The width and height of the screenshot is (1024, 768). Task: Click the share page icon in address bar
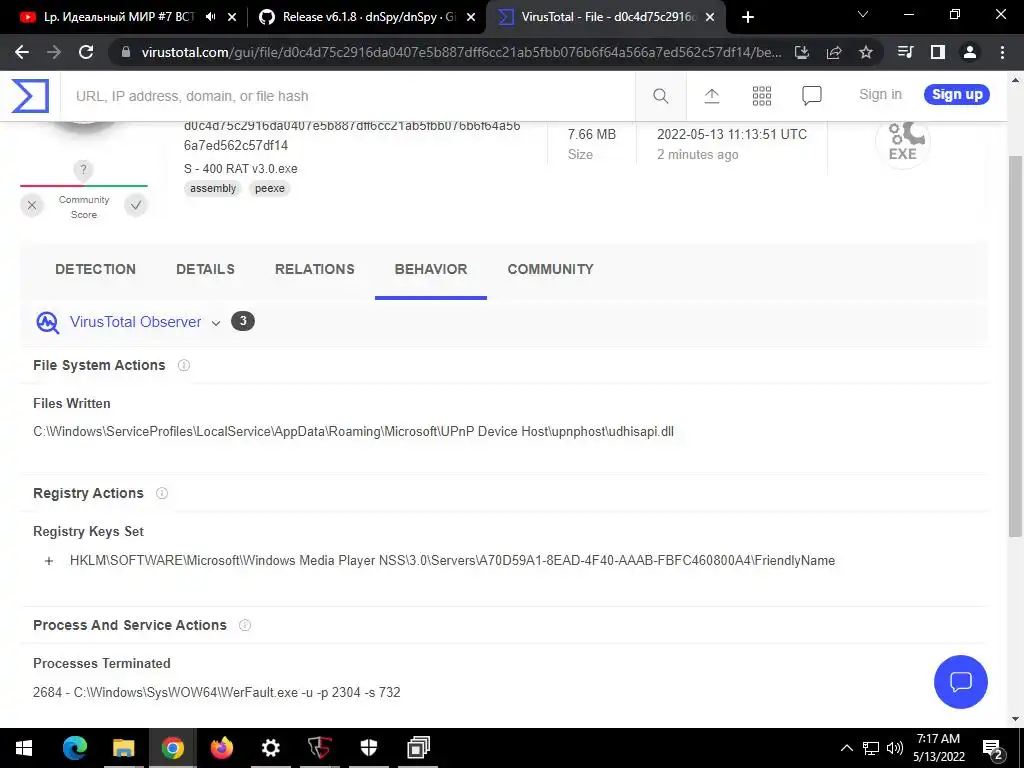[x=834, y=52]
